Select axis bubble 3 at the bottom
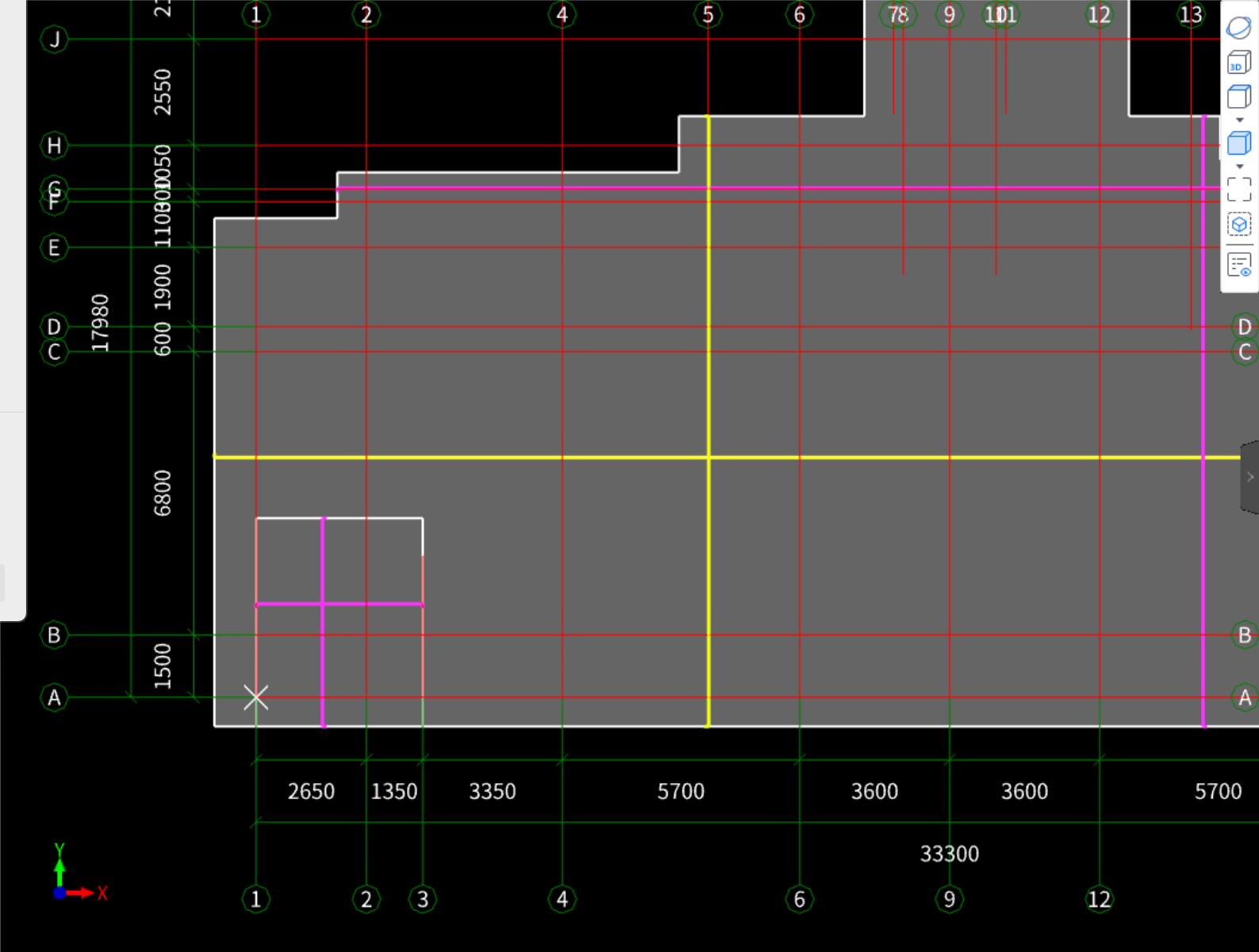Viewport: 1259px width, 952px height. (x=422, y=899)
